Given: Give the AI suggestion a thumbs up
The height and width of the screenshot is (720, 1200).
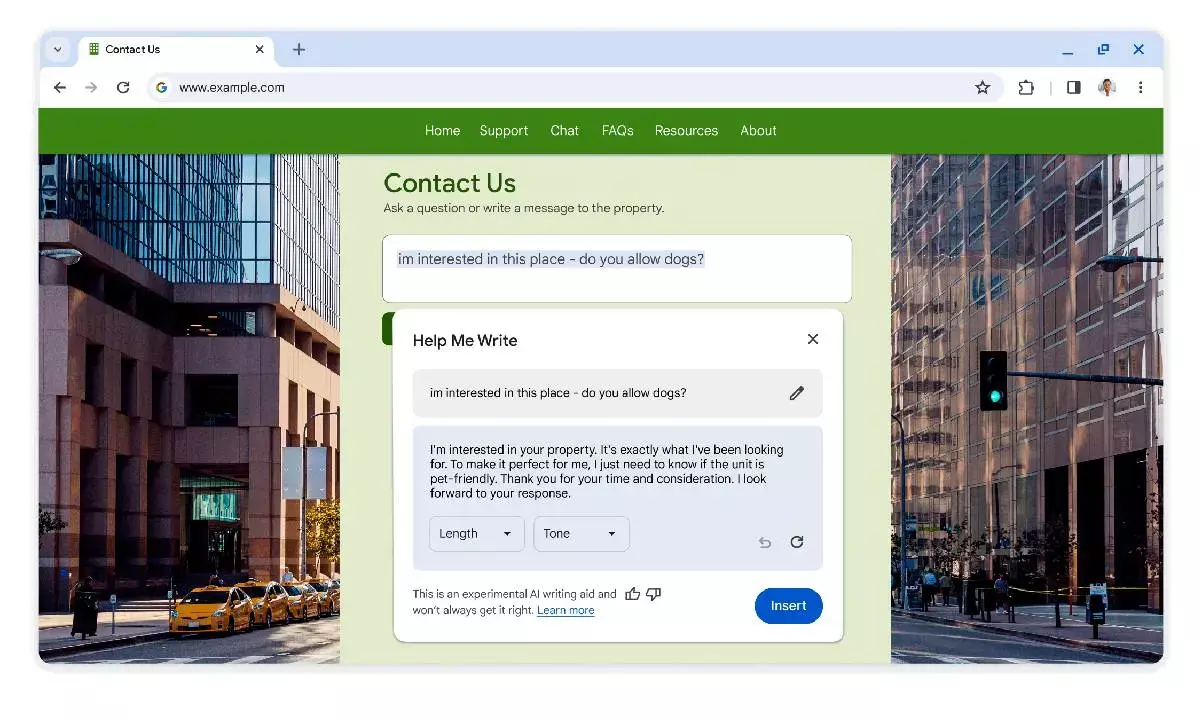Looking at the screenshot, I should [634, 593].
